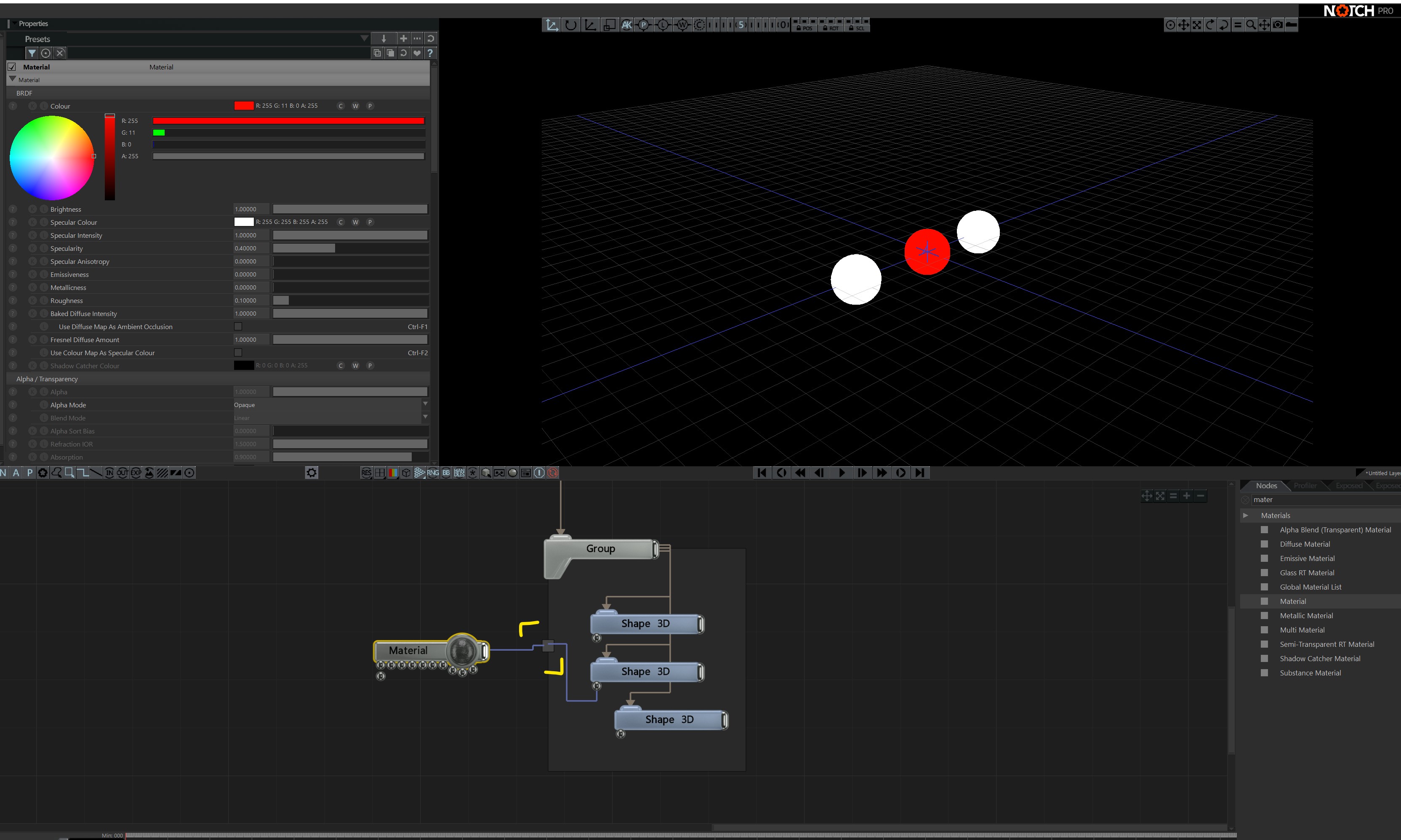Open the Properties panel header tab
The width and height of the screenshot is (1401, 840).
click(x=33, y=24)
